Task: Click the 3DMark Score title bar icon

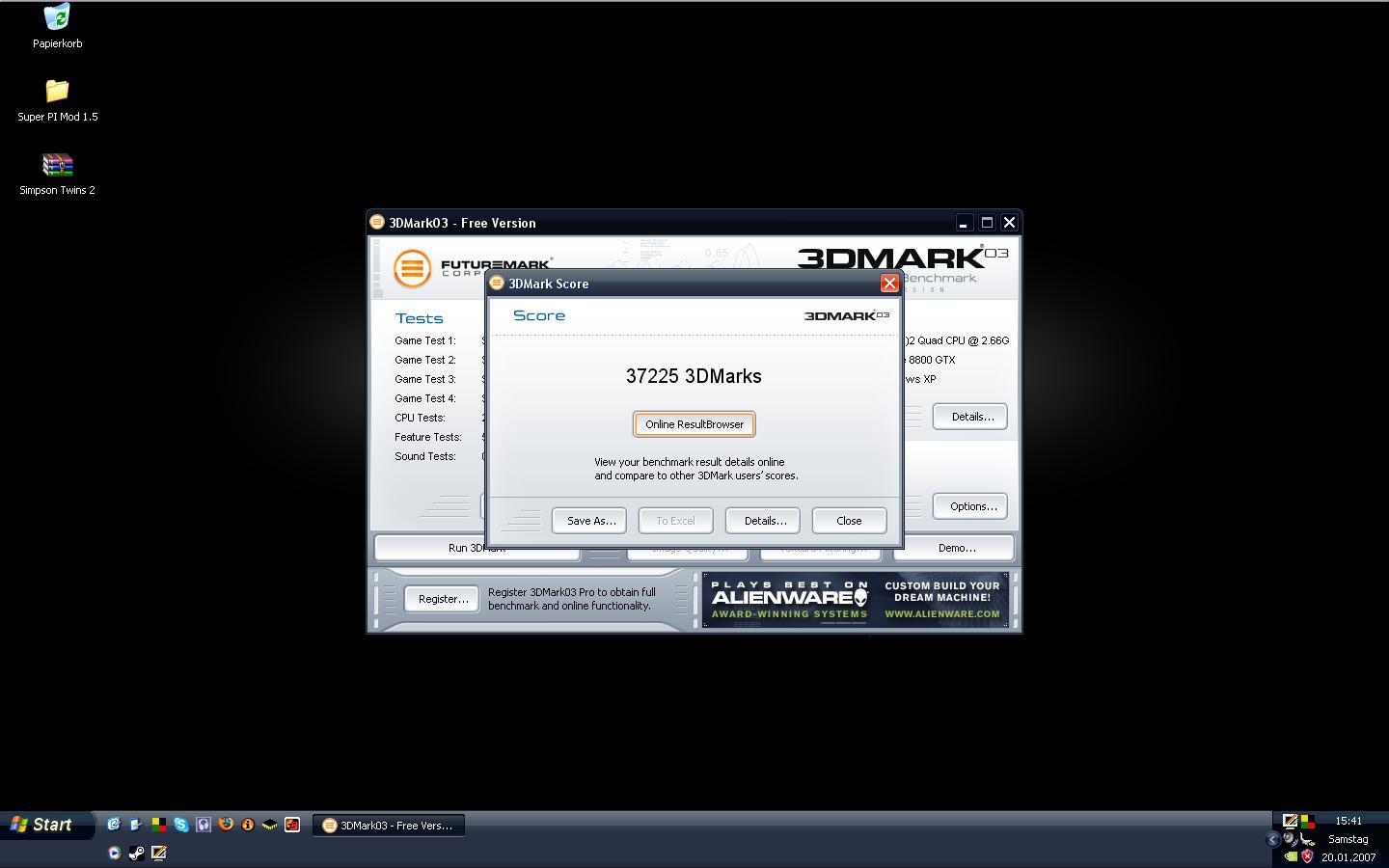Action: (497, 283)
